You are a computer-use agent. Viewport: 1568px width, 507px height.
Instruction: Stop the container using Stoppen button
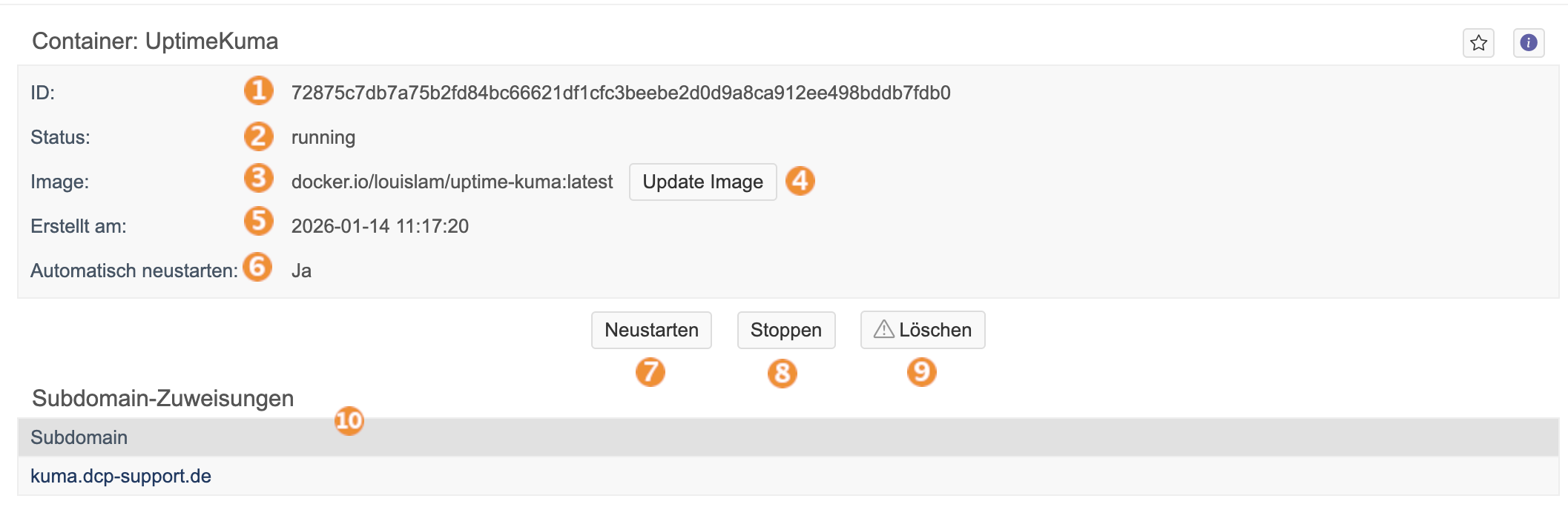coord(785,330)
